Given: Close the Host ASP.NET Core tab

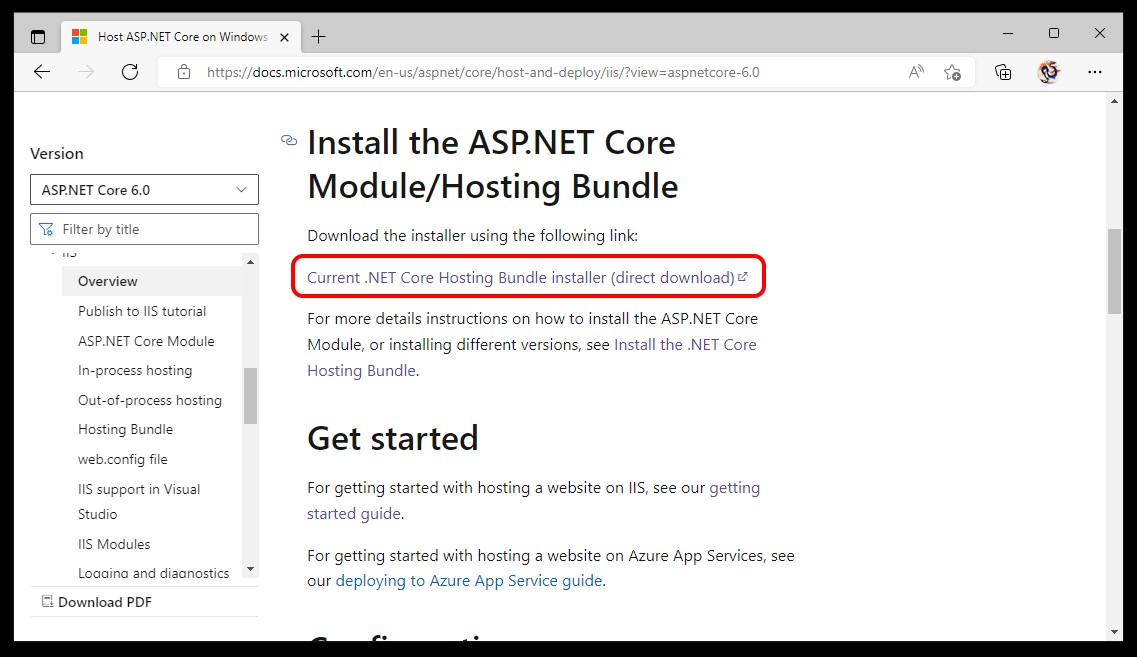Looking at the screenshot, I should (285, 37).
